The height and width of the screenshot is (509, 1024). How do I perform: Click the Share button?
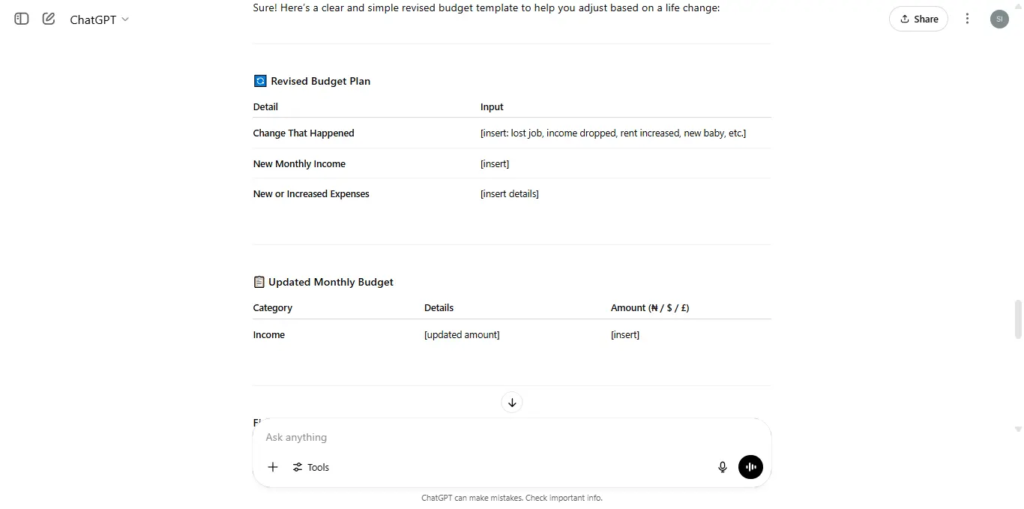tap(918, 19)
